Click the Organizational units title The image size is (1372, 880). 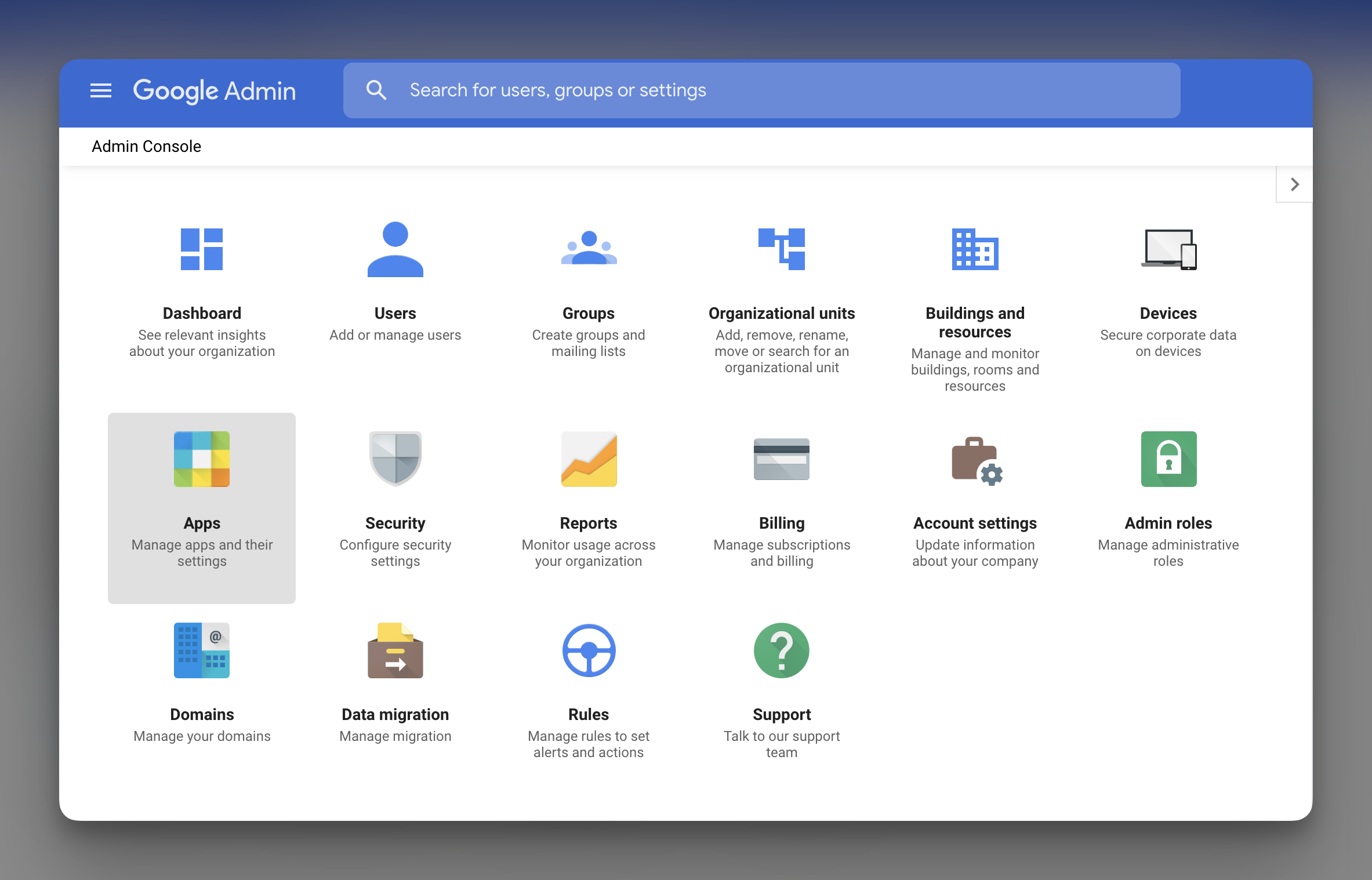coord(782,314)
